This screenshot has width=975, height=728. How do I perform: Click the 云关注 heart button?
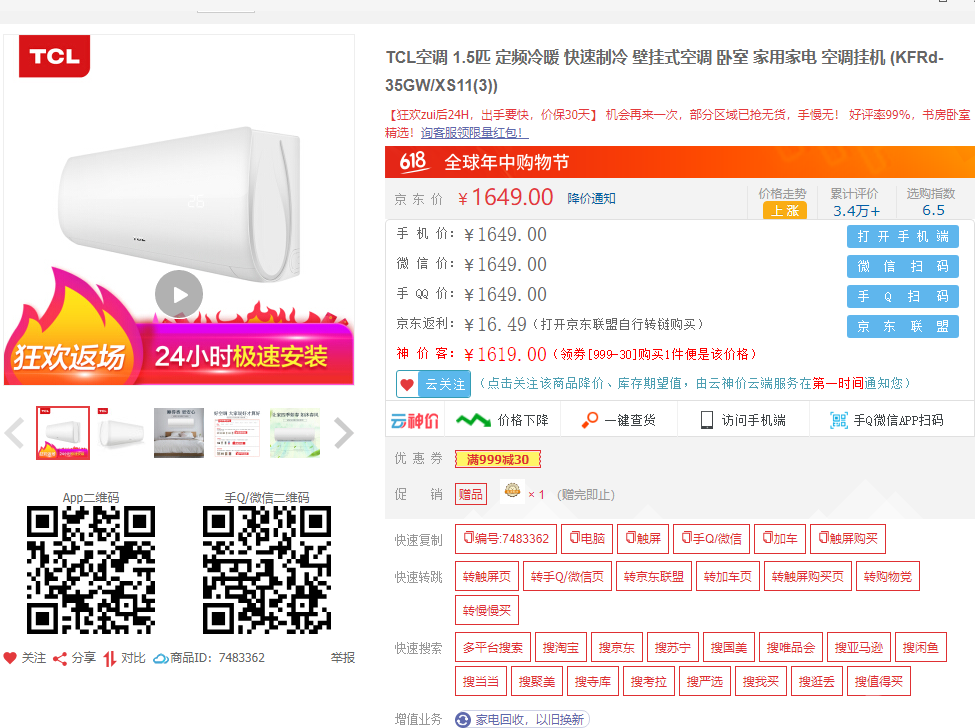coord(433,384)
